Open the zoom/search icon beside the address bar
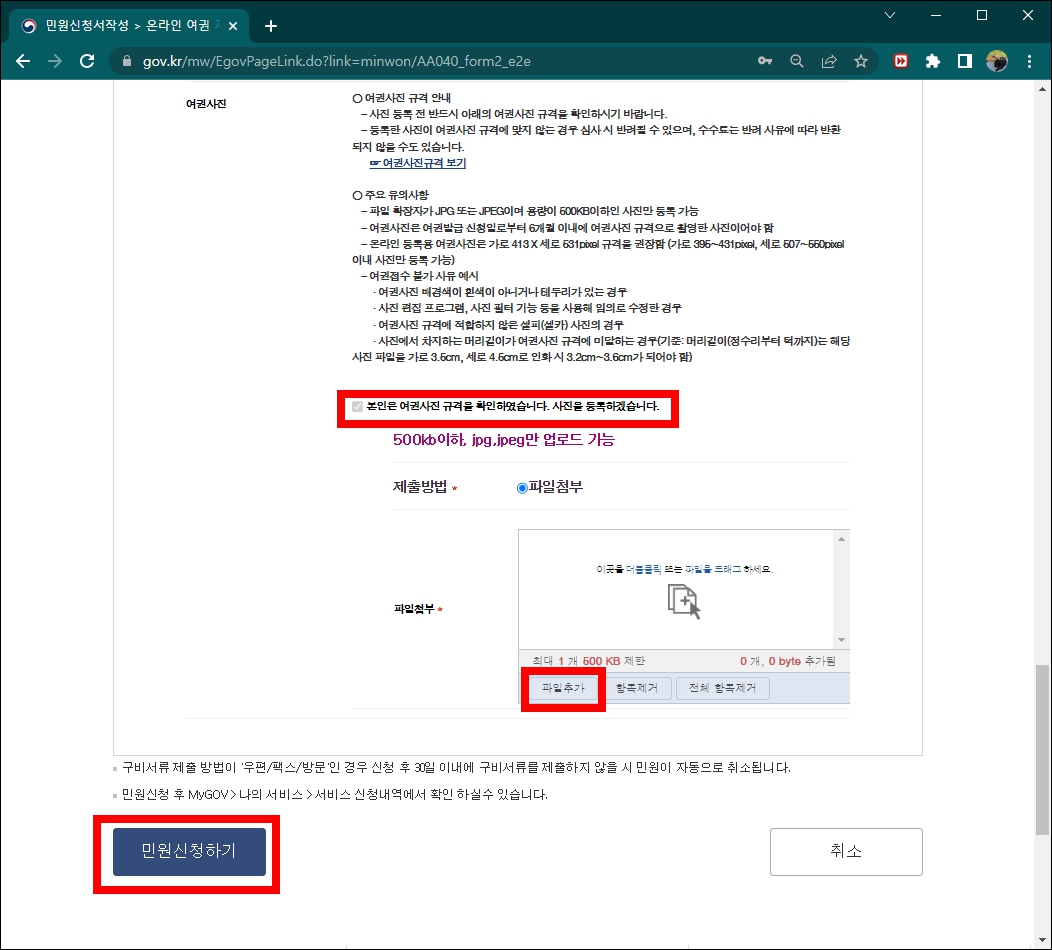The image size is (1052, 950). click(x=797, y=61)
